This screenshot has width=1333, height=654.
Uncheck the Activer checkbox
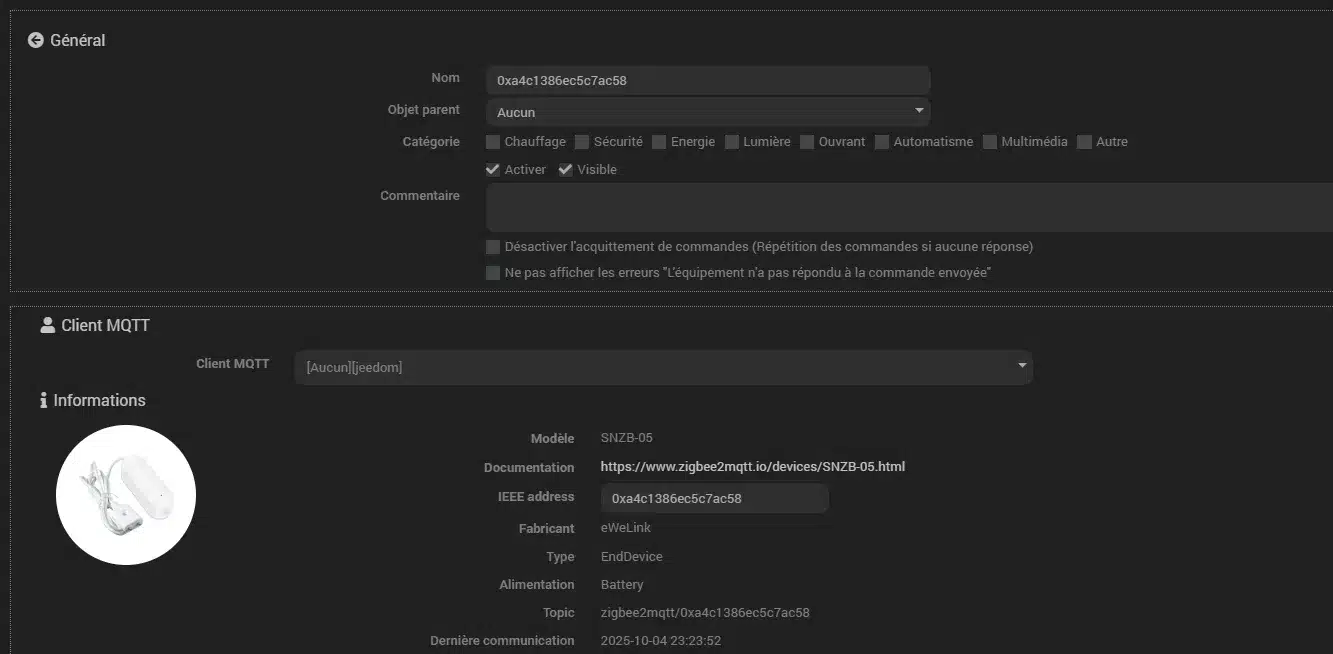(493, 170)
